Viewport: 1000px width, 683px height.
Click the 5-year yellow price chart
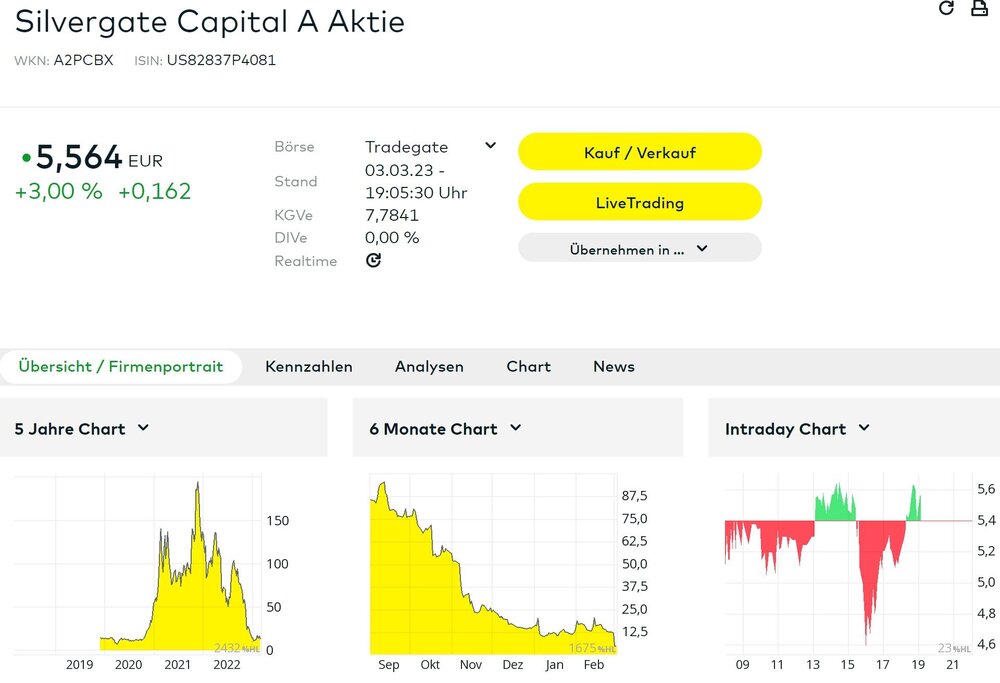[x=137, y=564]
